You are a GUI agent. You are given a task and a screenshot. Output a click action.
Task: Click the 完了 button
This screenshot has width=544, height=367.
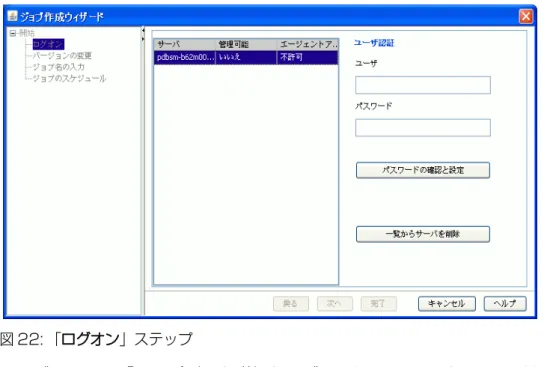point(379,304)
